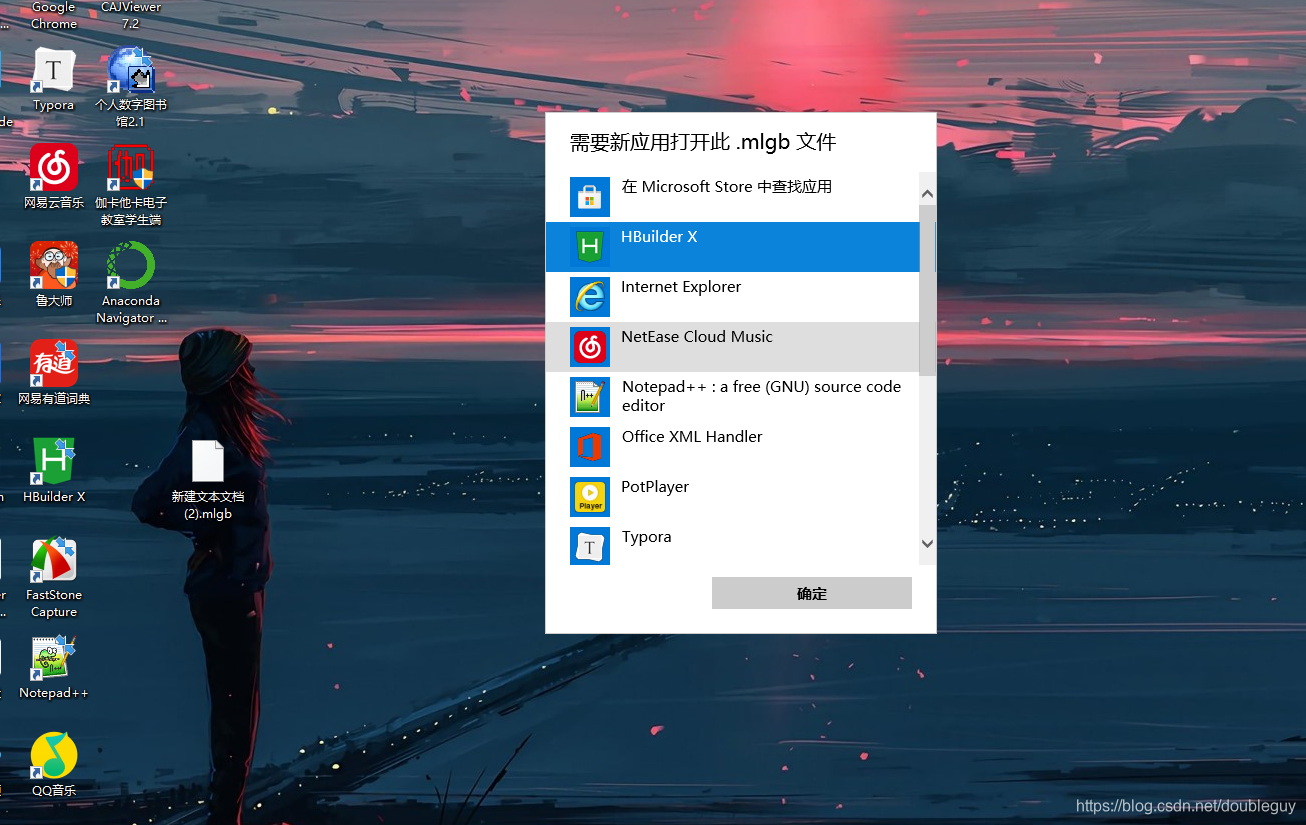
Task: Choose PotPlayer text entry
Action: pyautogui.click(x=655, y=487)
